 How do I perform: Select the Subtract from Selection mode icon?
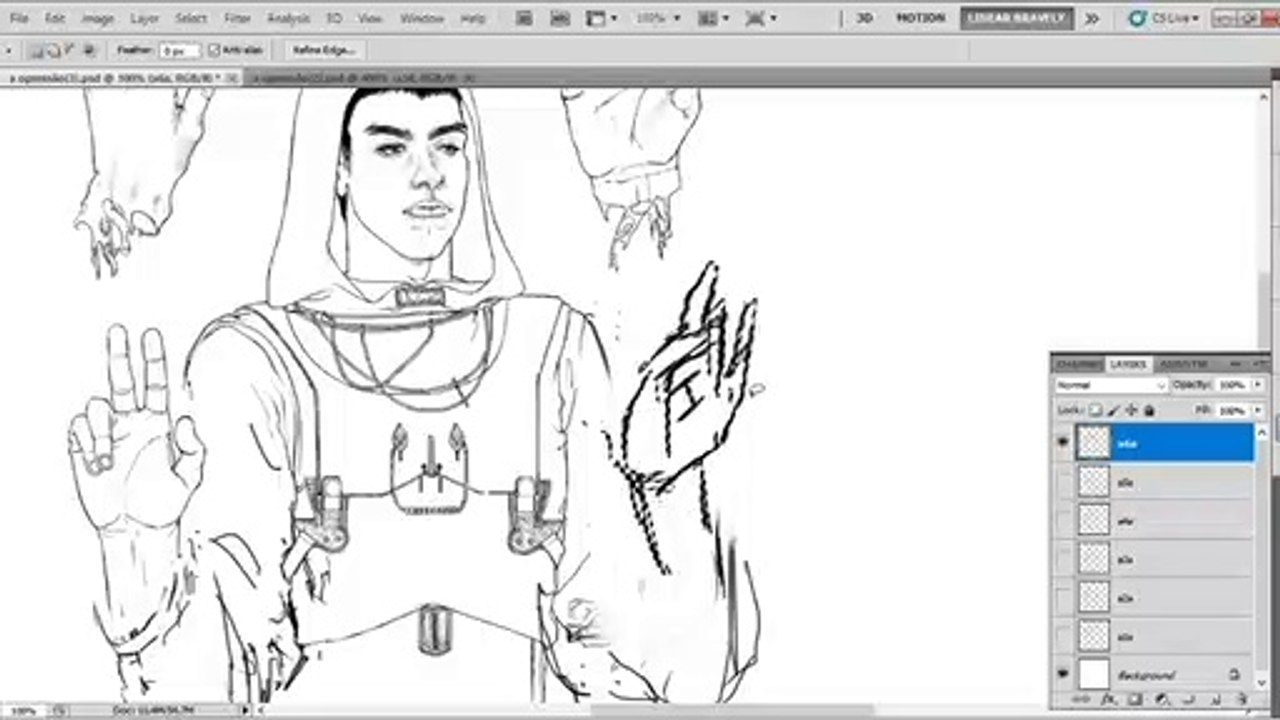pos(68,50)
